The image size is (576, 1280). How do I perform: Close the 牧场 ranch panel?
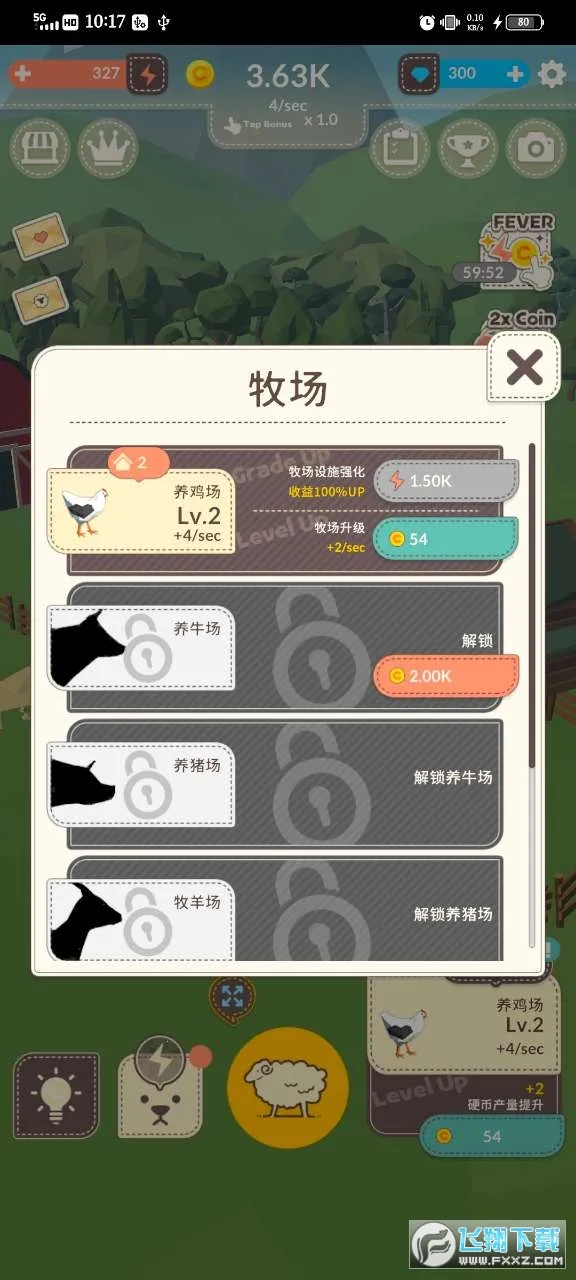point(524,367)
